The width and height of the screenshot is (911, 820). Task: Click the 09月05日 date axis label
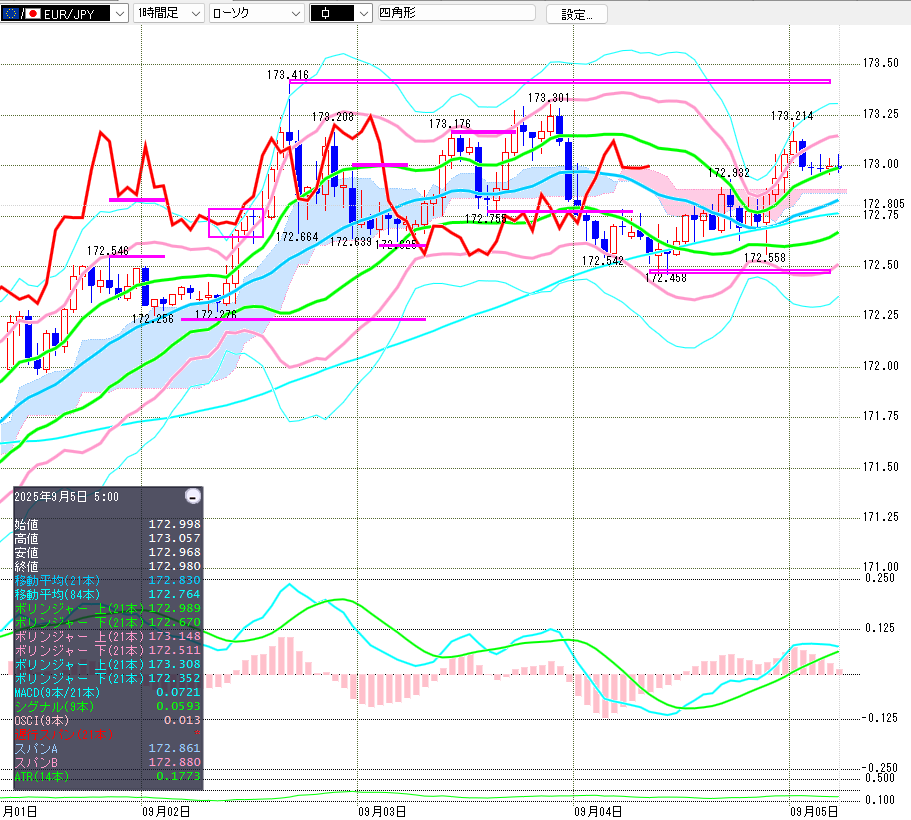click(814, 811)
